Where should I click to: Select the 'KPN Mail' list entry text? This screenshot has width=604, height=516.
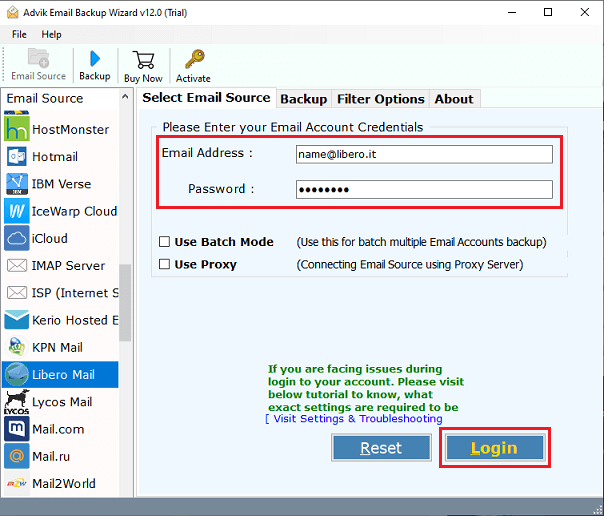57,347
